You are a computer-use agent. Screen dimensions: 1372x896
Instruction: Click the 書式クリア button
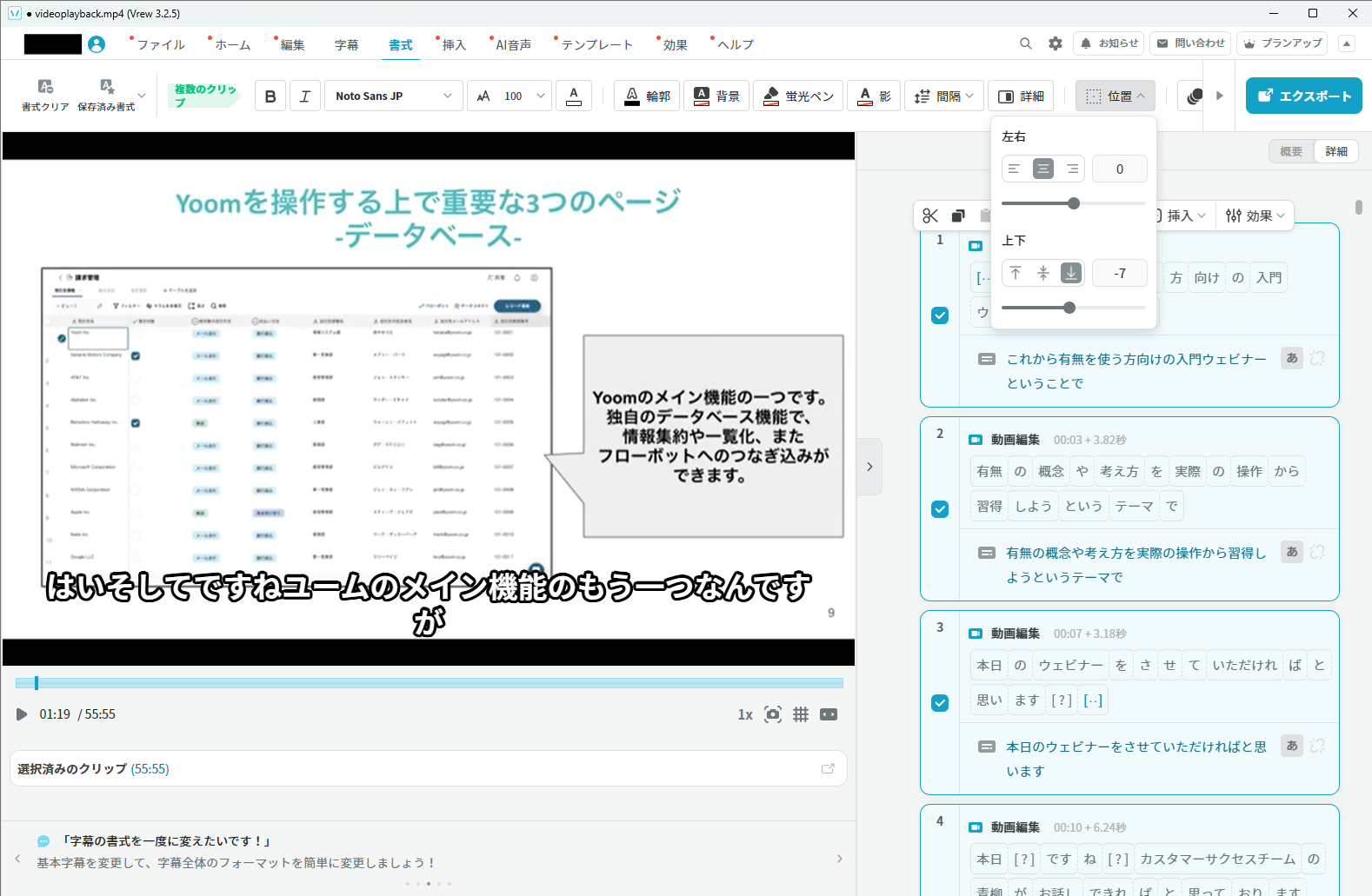45,96
